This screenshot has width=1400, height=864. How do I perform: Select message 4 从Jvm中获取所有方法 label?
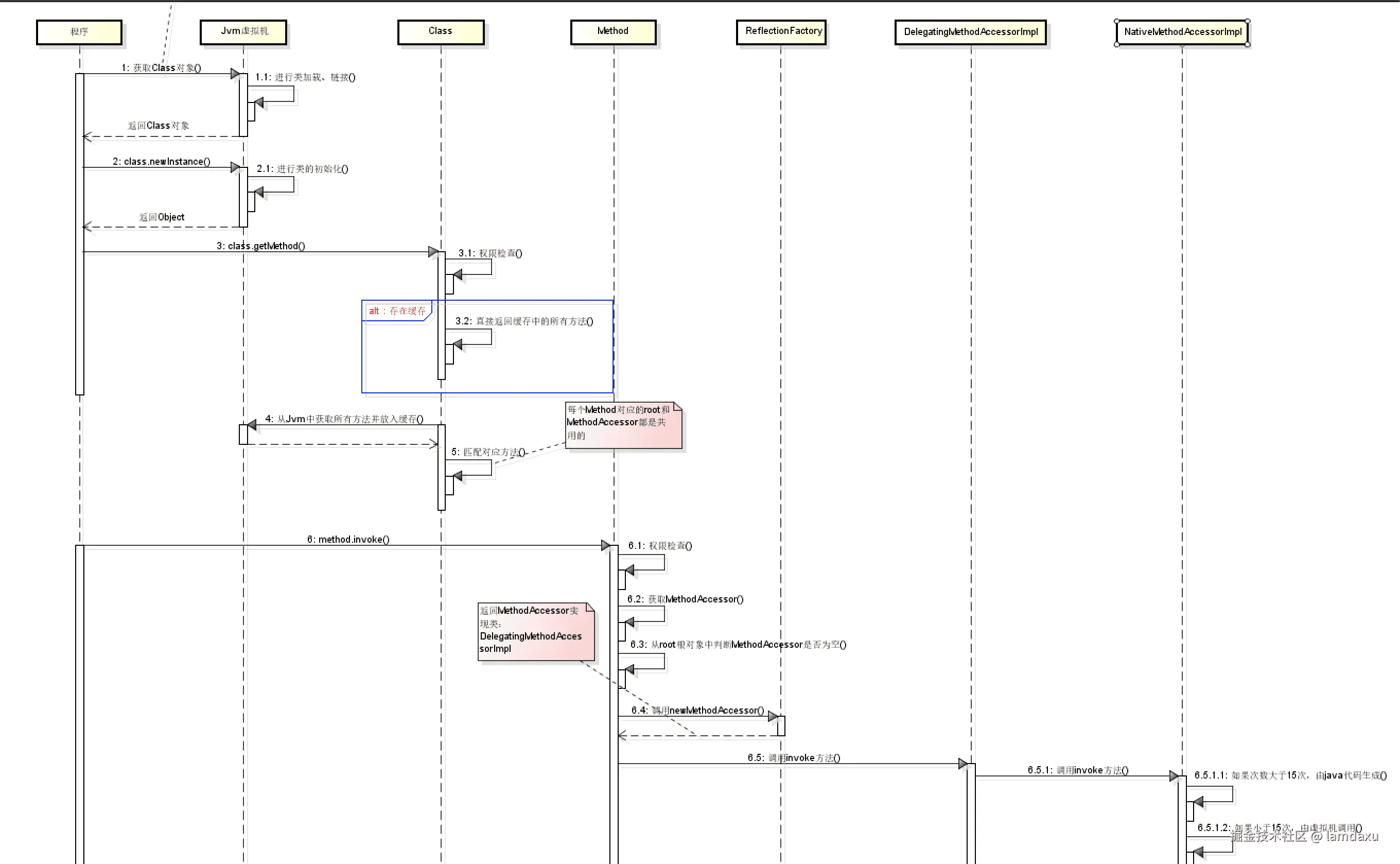344,419
